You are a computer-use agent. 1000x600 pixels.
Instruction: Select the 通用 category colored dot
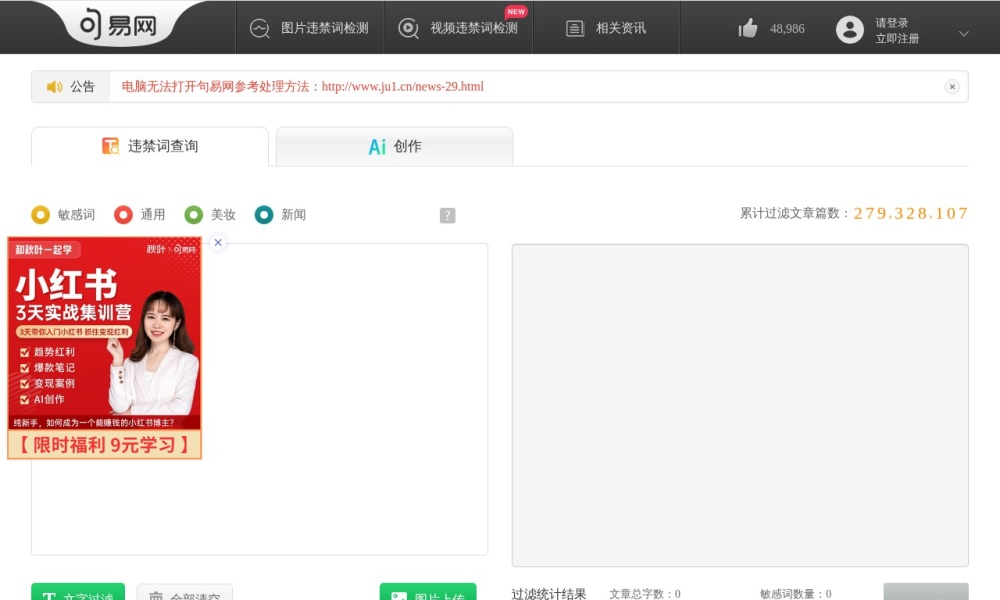coord(124,214)
